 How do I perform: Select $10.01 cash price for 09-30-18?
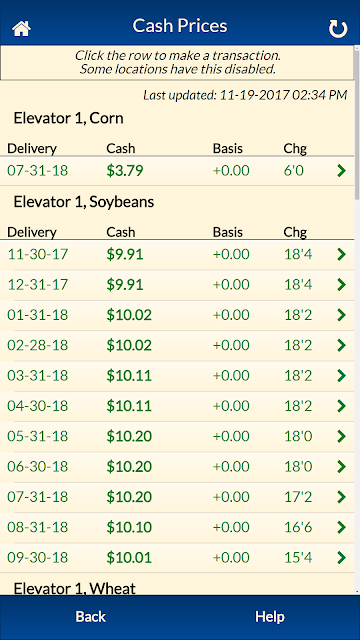tap(129, 558)
